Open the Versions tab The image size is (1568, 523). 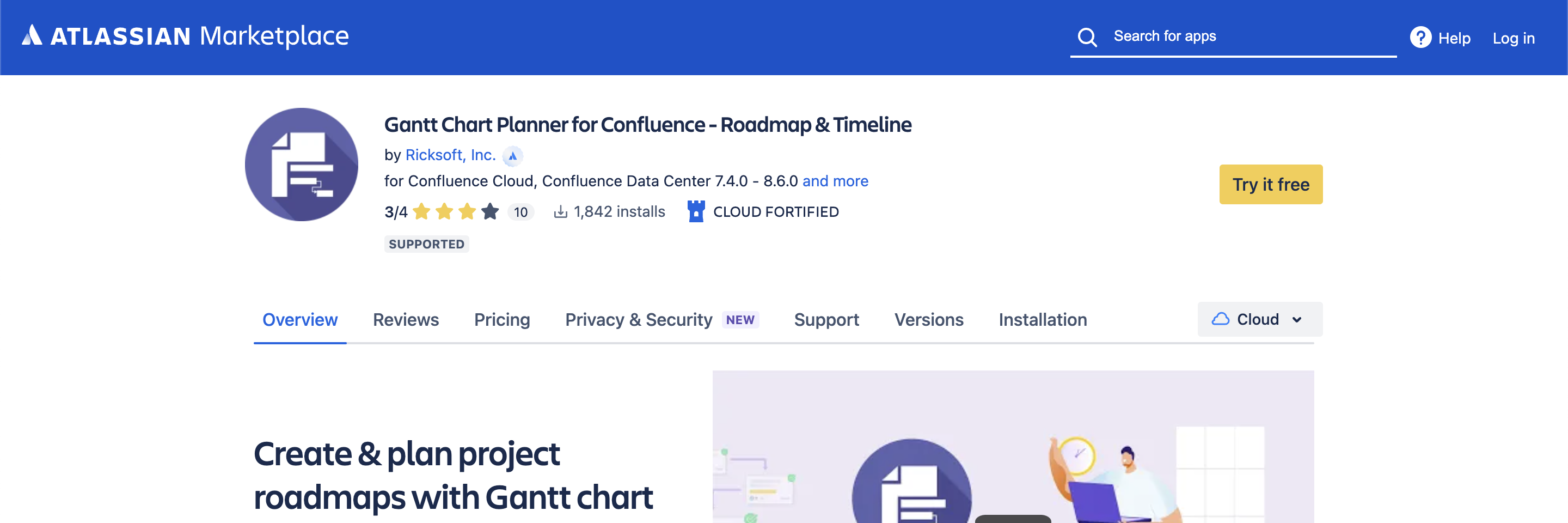point(928,320)
